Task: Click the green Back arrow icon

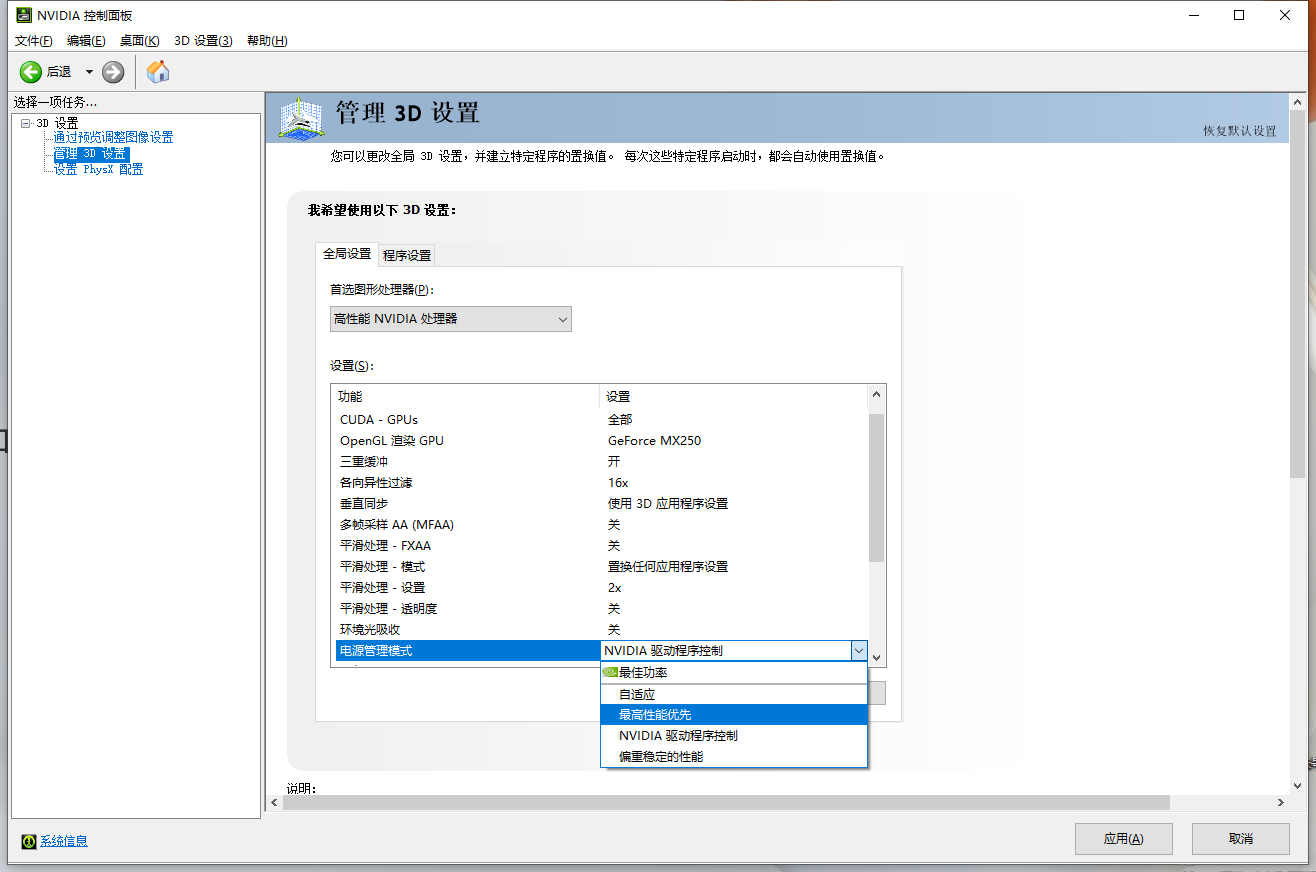Action: 31,71
